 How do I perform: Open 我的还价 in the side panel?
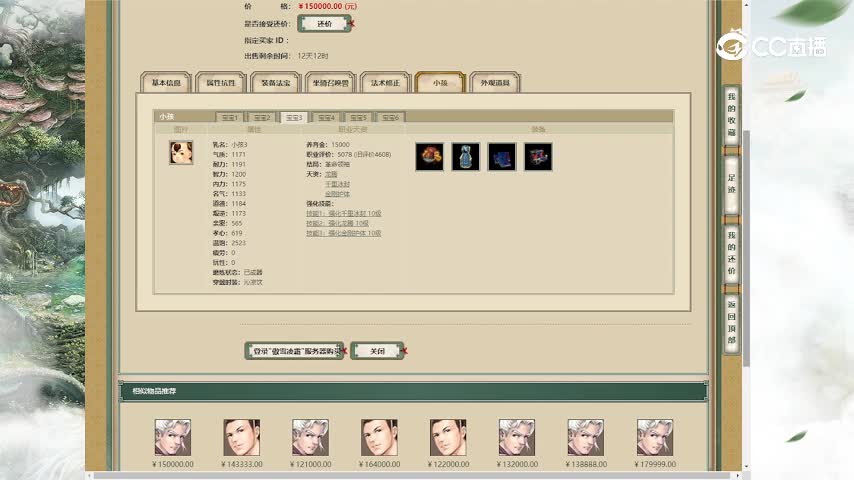coord(731,253)
